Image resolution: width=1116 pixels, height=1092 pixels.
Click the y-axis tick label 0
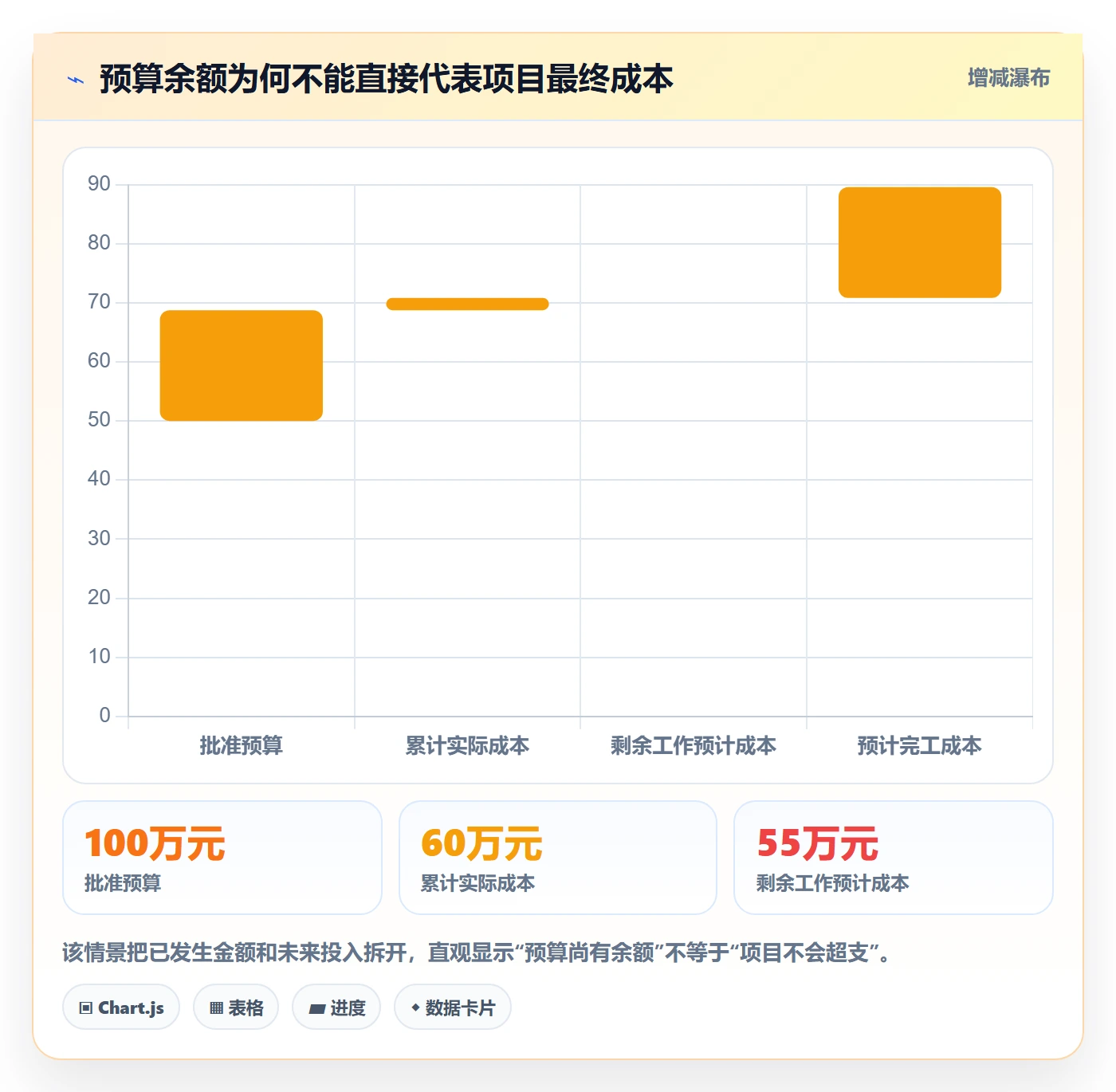coord(104,716)
